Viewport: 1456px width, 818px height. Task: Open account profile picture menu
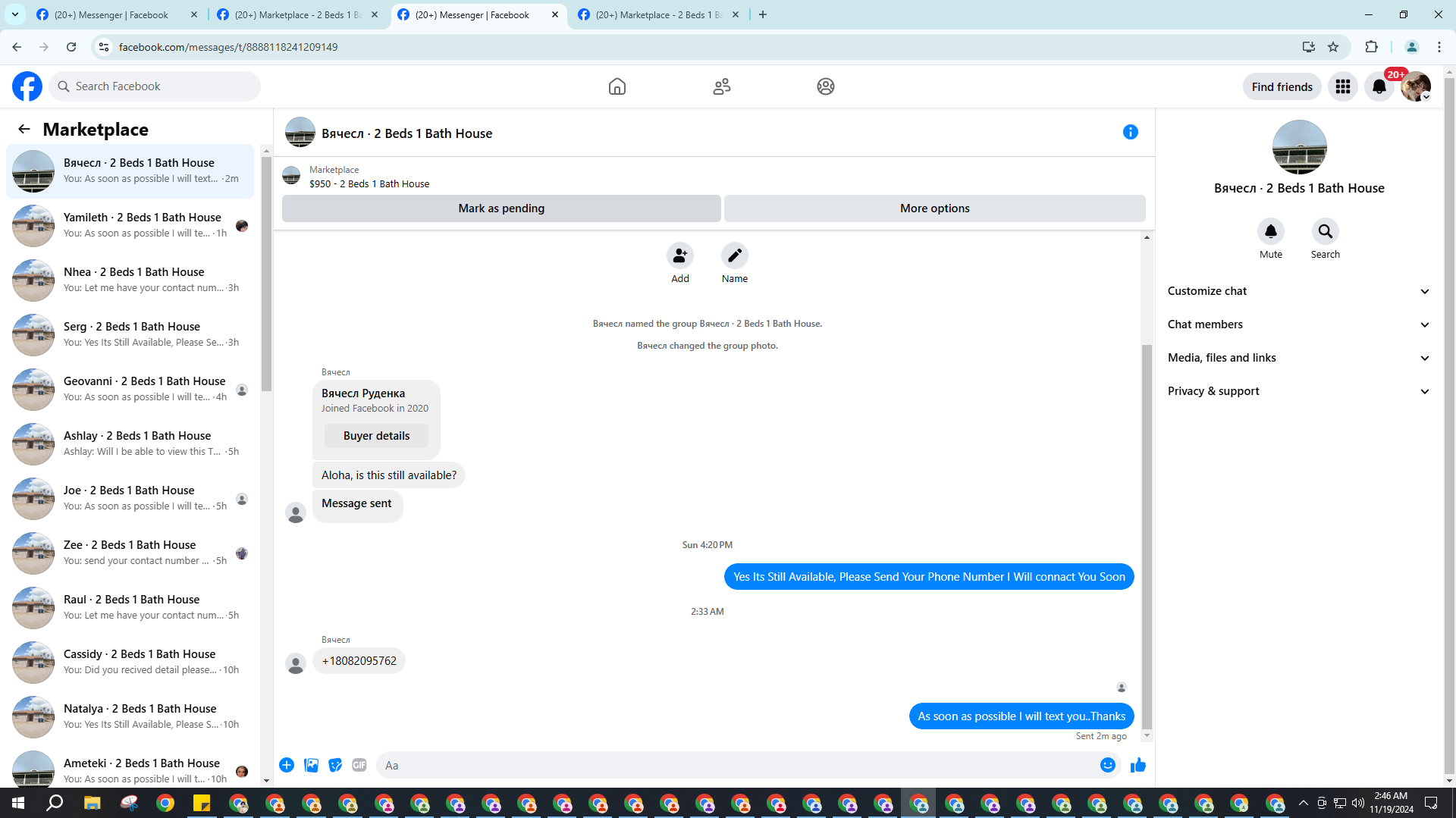click(x=1416, y=86)
